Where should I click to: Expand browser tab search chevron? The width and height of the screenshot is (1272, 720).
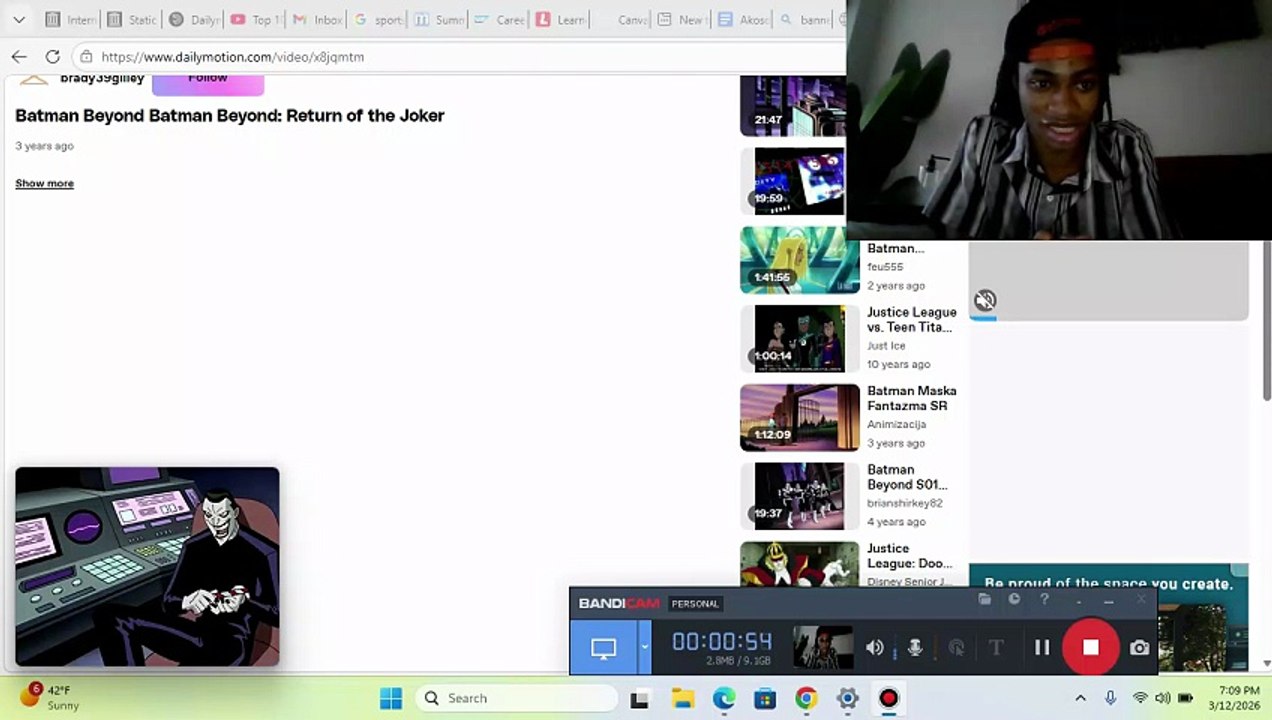[19, 19]
